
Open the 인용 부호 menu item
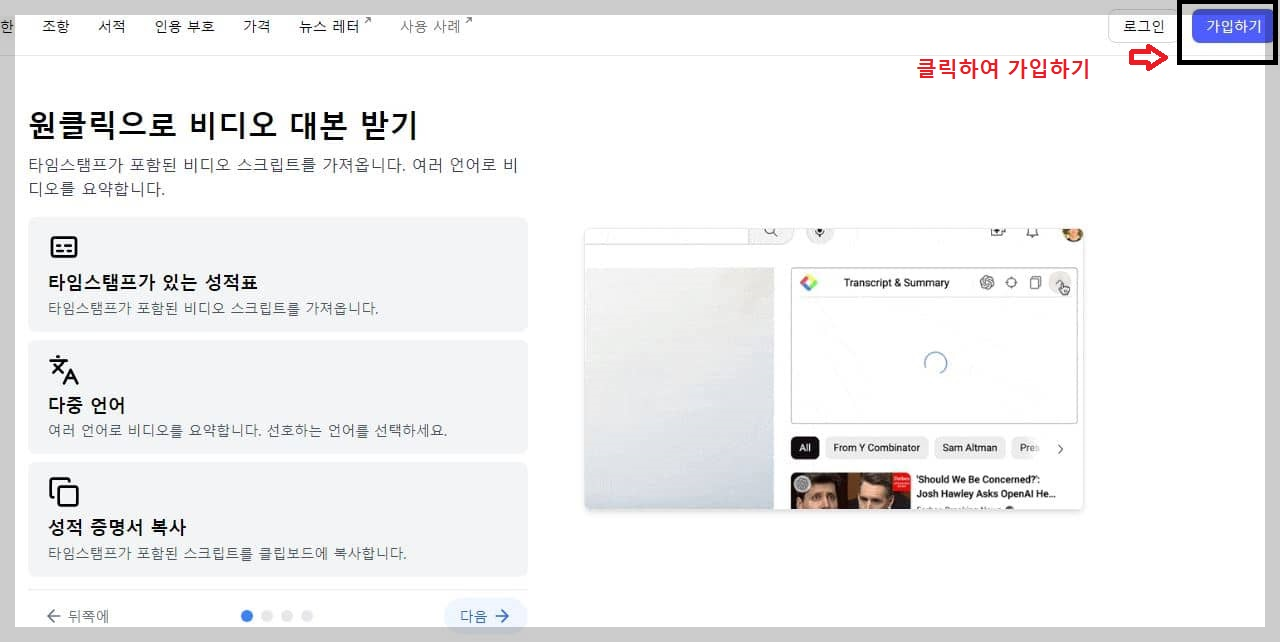[184, 26]
